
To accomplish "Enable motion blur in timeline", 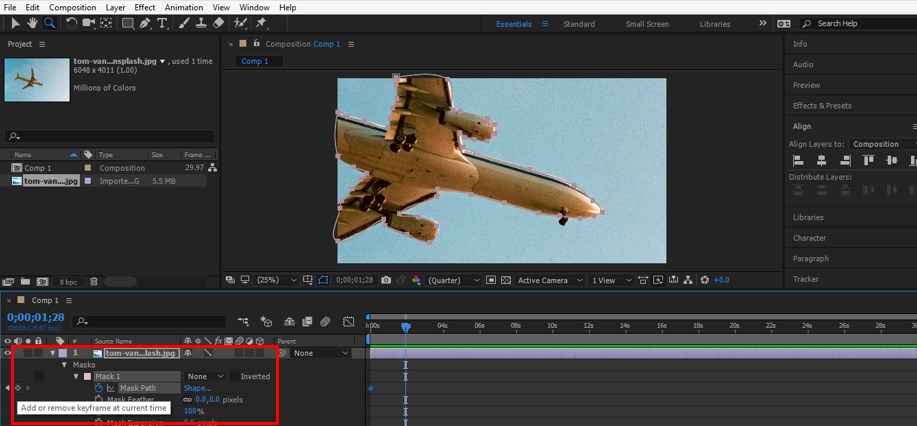I will click(x=325, y=321).
